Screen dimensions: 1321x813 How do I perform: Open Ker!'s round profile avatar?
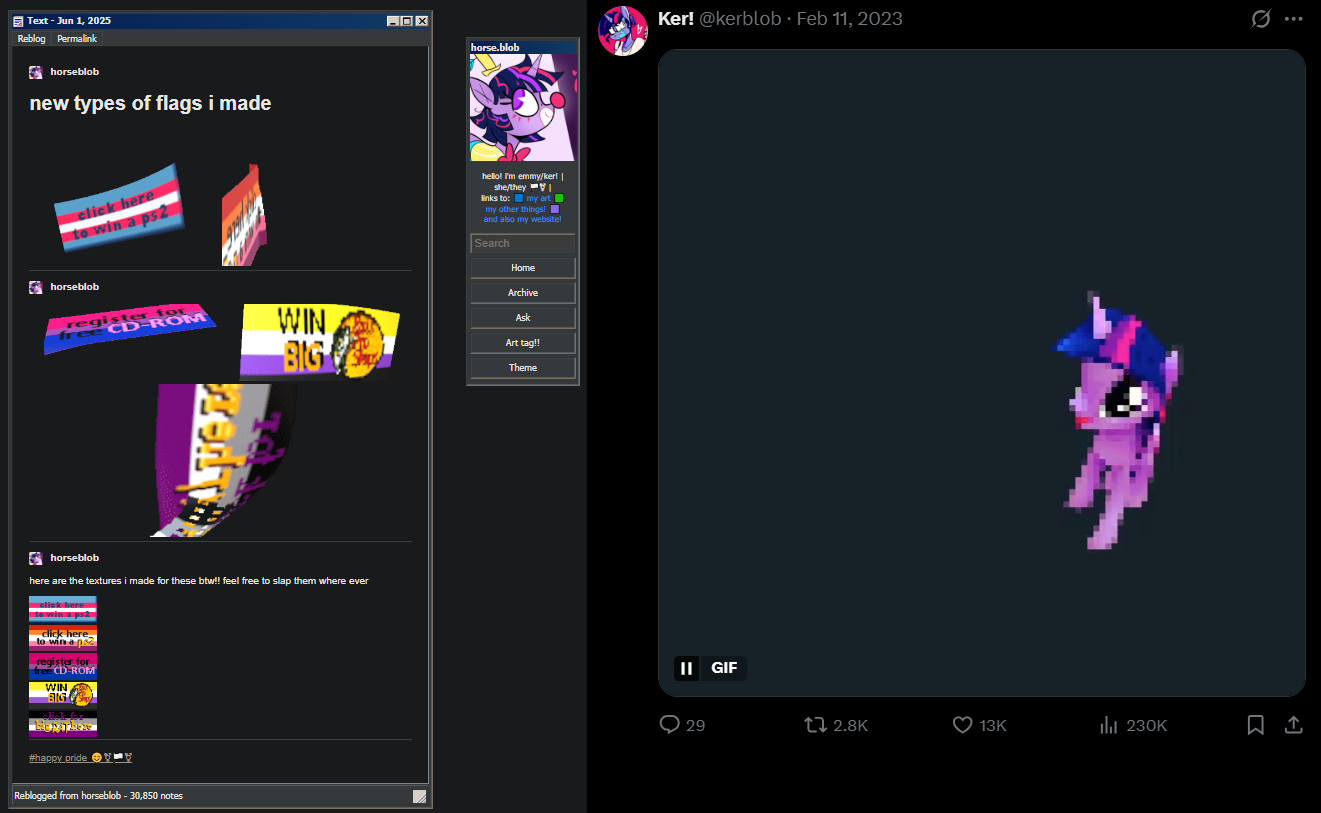(x=623, y=30)
